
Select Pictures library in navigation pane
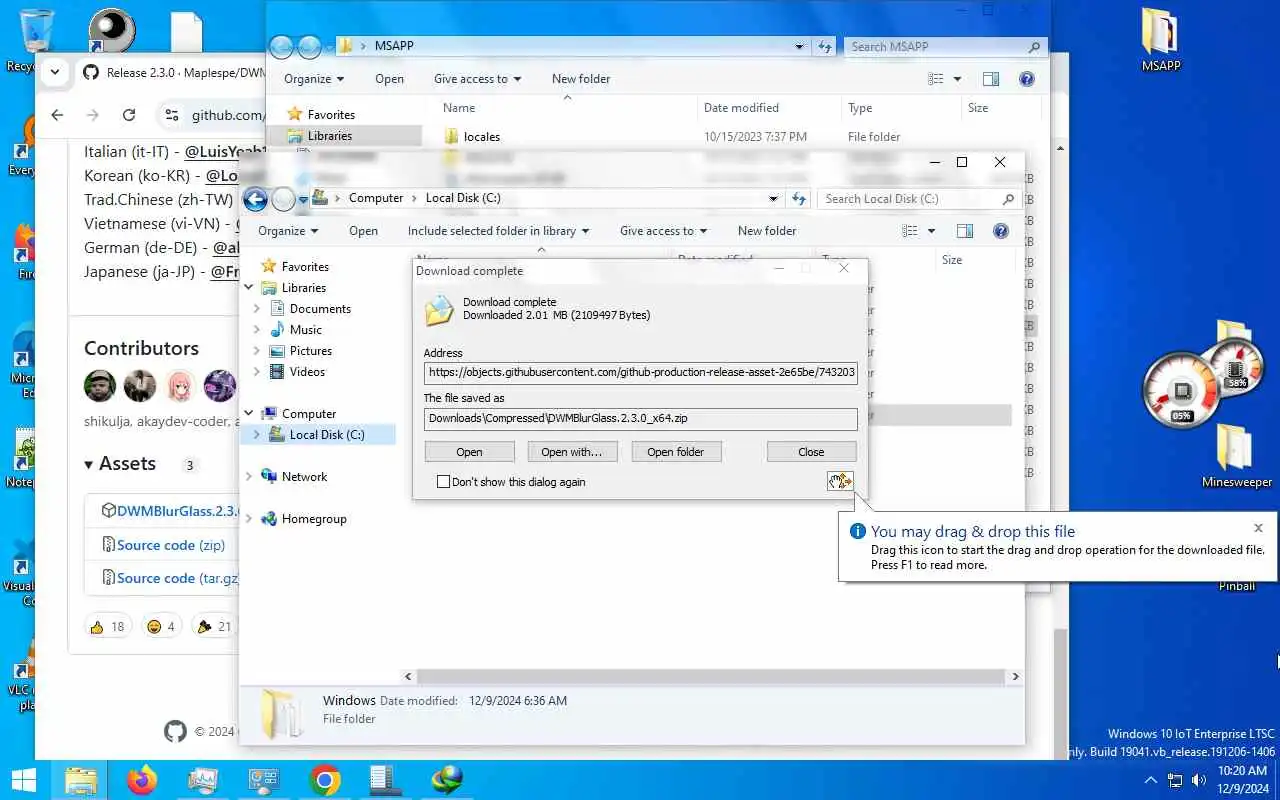pos(311,351)
